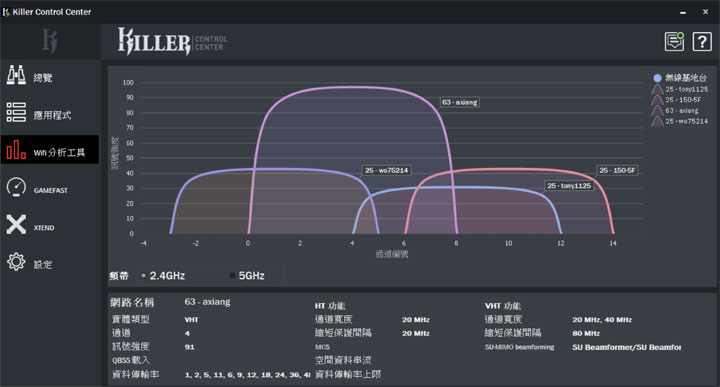
Task: Click the 25 - tony1125 chart label
Action: 568,185
